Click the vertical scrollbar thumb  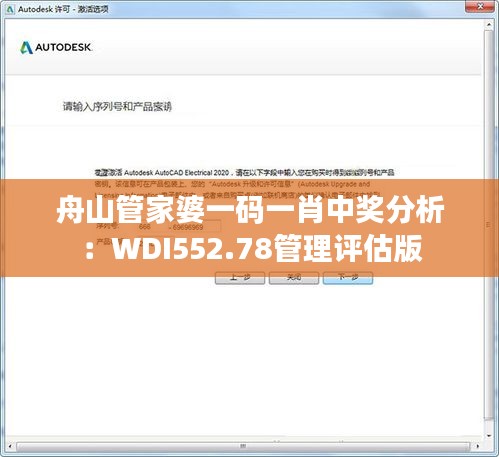489,225
